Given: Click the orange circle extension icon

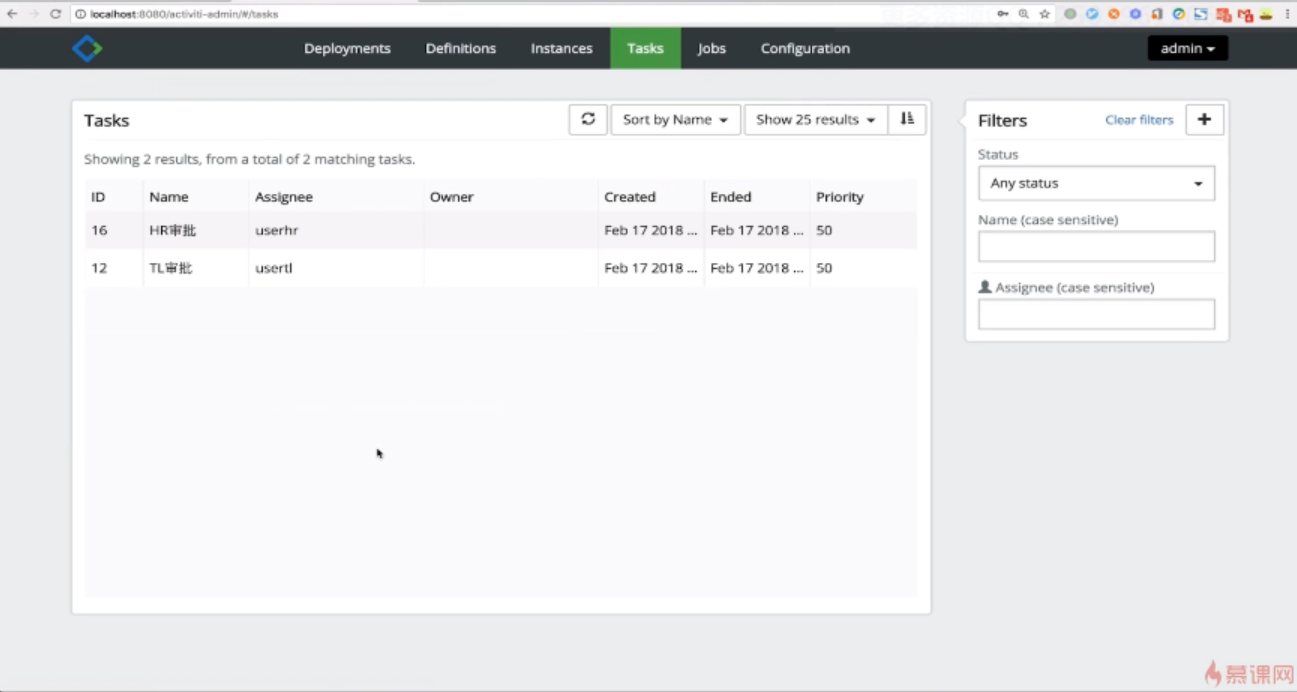Looking at the screenshot, I should (x=1113, y=14).
